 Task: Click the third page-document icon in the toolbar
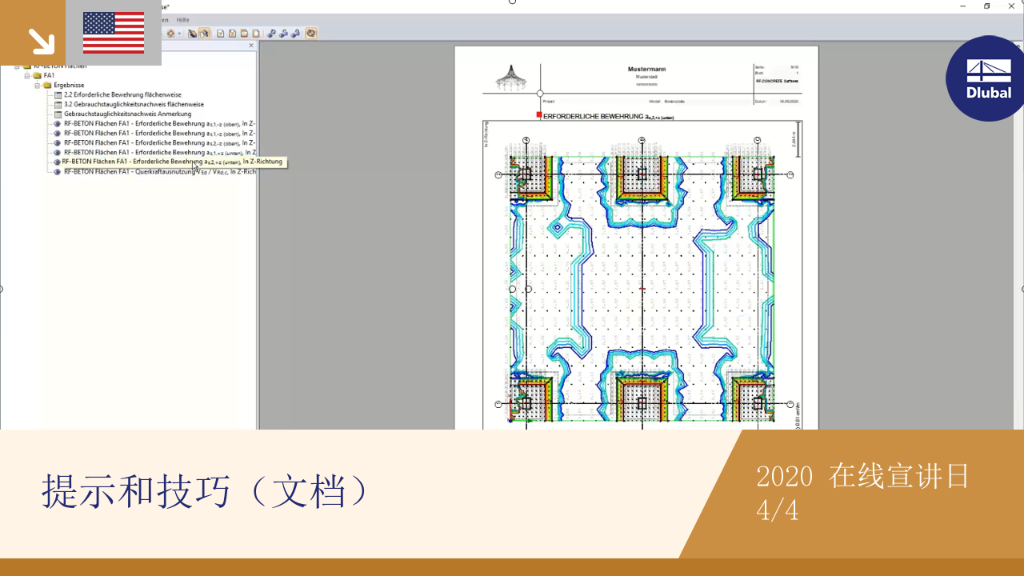coord(244,33)
